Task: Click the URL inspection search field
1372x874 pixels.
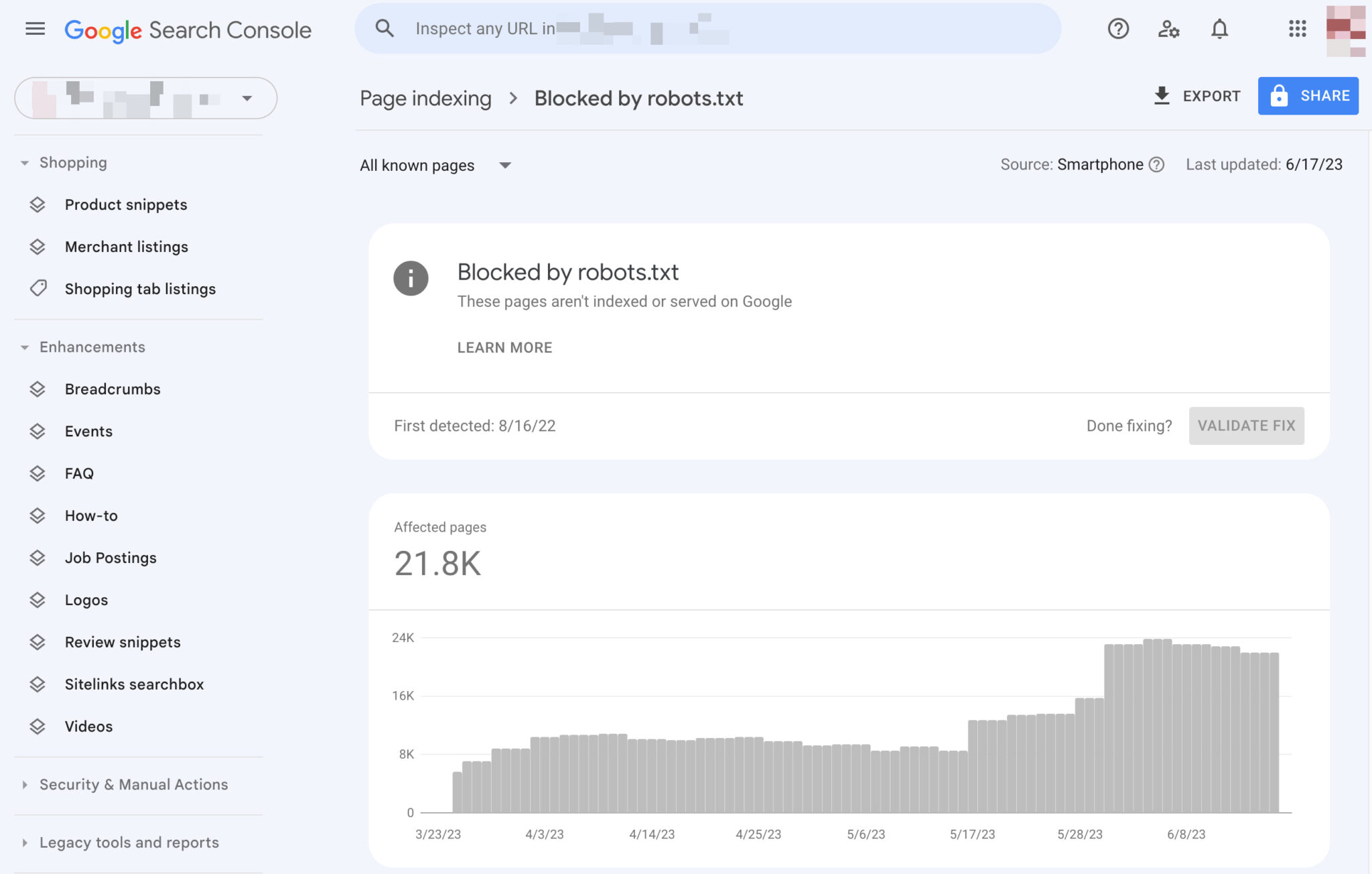Action: tap(737, 29)
